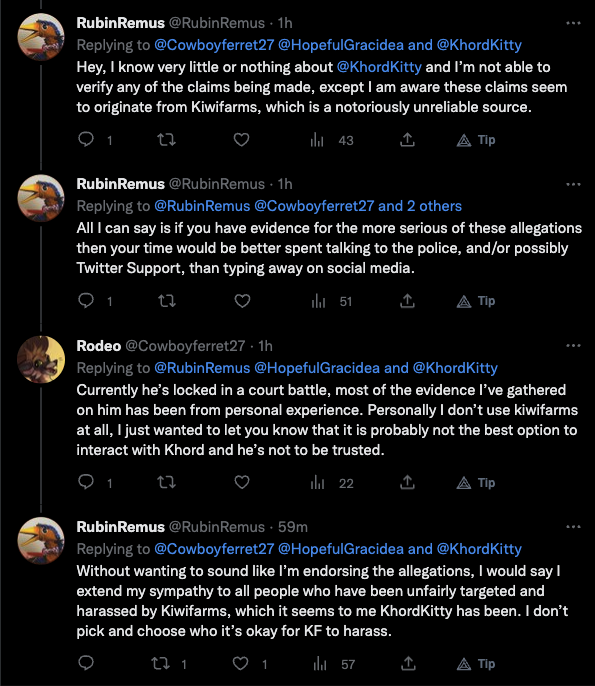Like the 59m RubinRemus tweet with 1 like
The image size is (595, 686).
point(240,664)
